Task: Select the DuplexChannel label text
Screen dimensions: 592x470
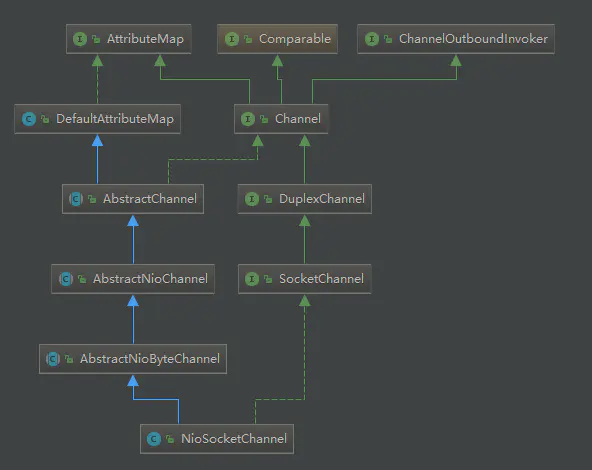Action: point(322,199)
